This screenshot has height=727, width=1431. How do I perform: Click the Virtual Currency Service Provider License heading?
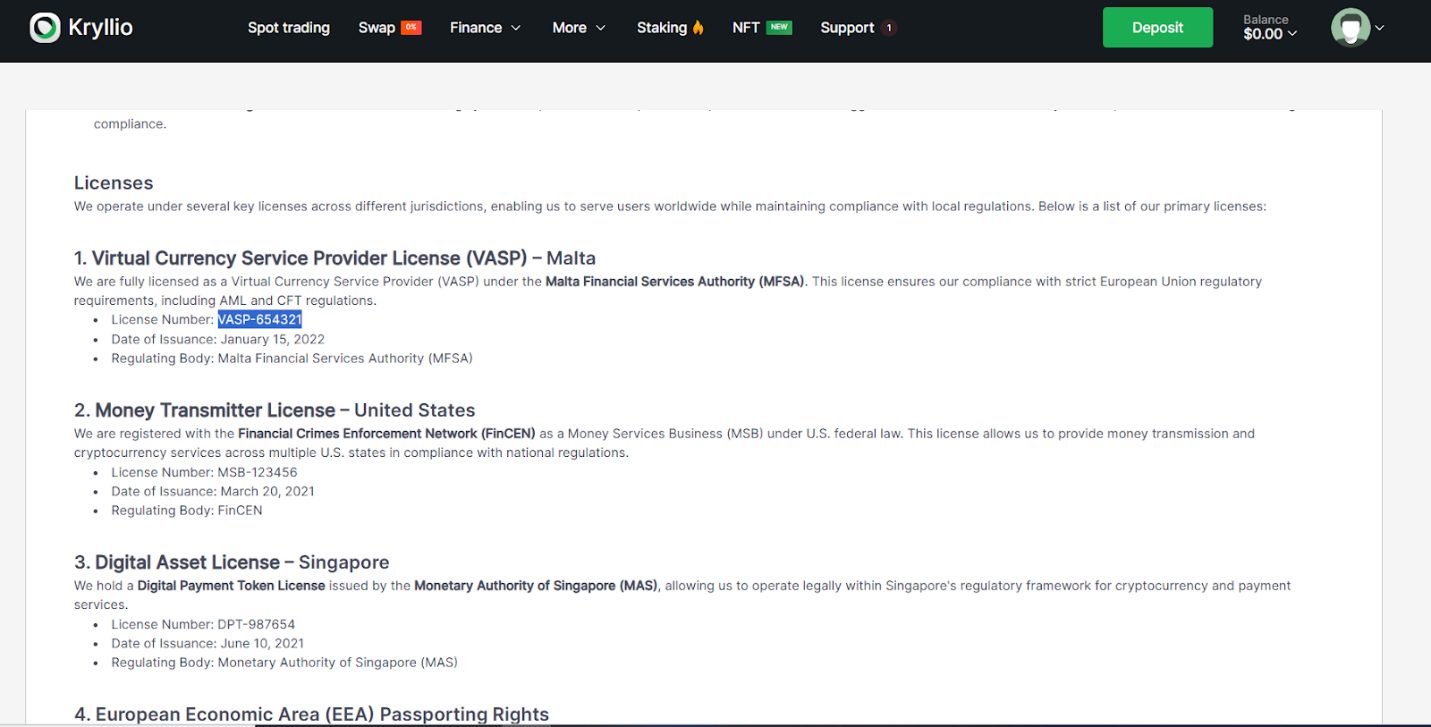point(335,258)
